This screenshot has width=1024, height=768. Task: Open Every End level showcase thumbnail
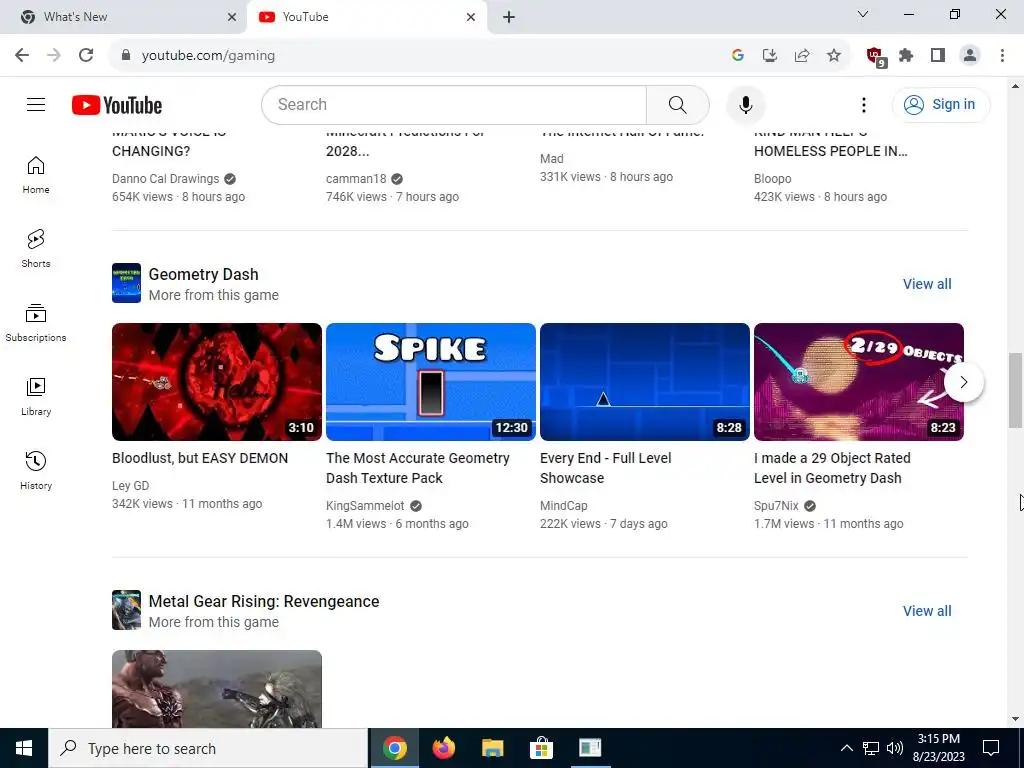point(645,382)
